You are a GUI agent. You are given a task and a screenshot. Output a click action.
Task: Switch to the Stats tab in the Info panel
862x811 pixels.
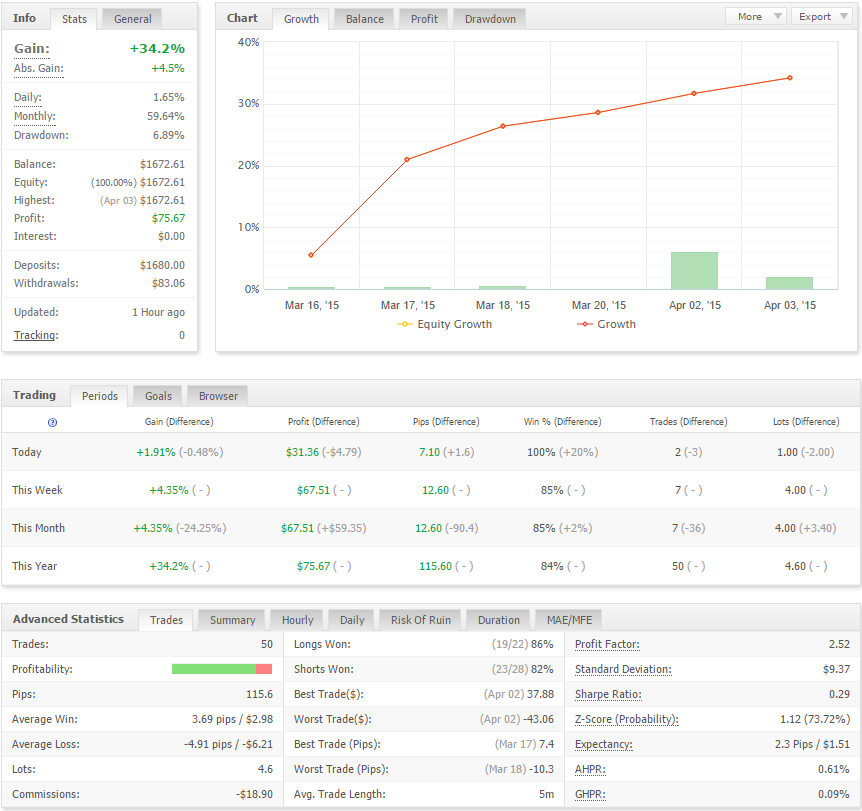[x=74, y=19]
